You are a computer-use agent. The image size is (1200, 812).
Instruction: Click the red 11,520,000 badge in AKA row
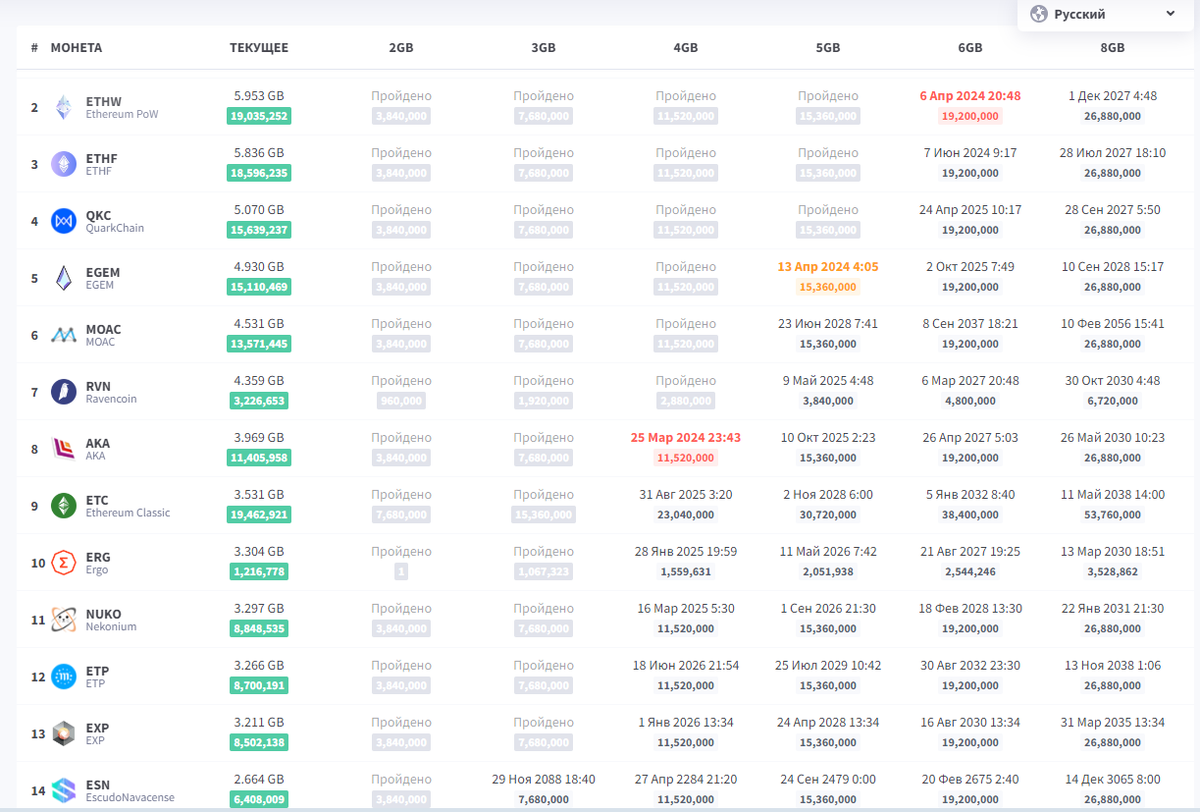click(686, 458)
